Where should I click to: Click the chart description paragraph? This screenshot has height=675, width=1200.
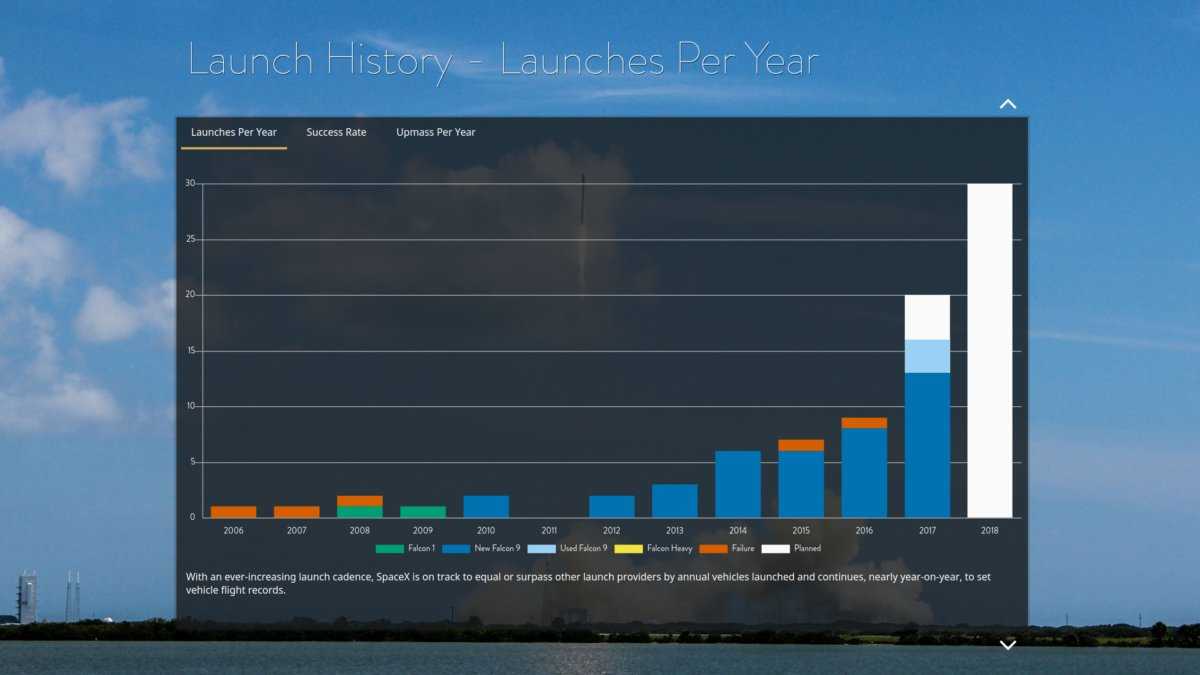588,583
